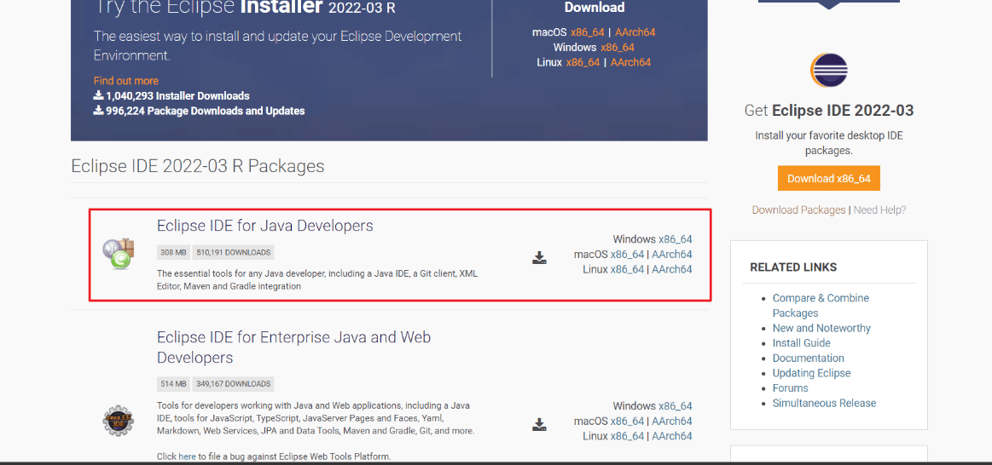Screen dimensions: 992x465
Task: Download installer for macOS AArch64
Action: [635, 32]
